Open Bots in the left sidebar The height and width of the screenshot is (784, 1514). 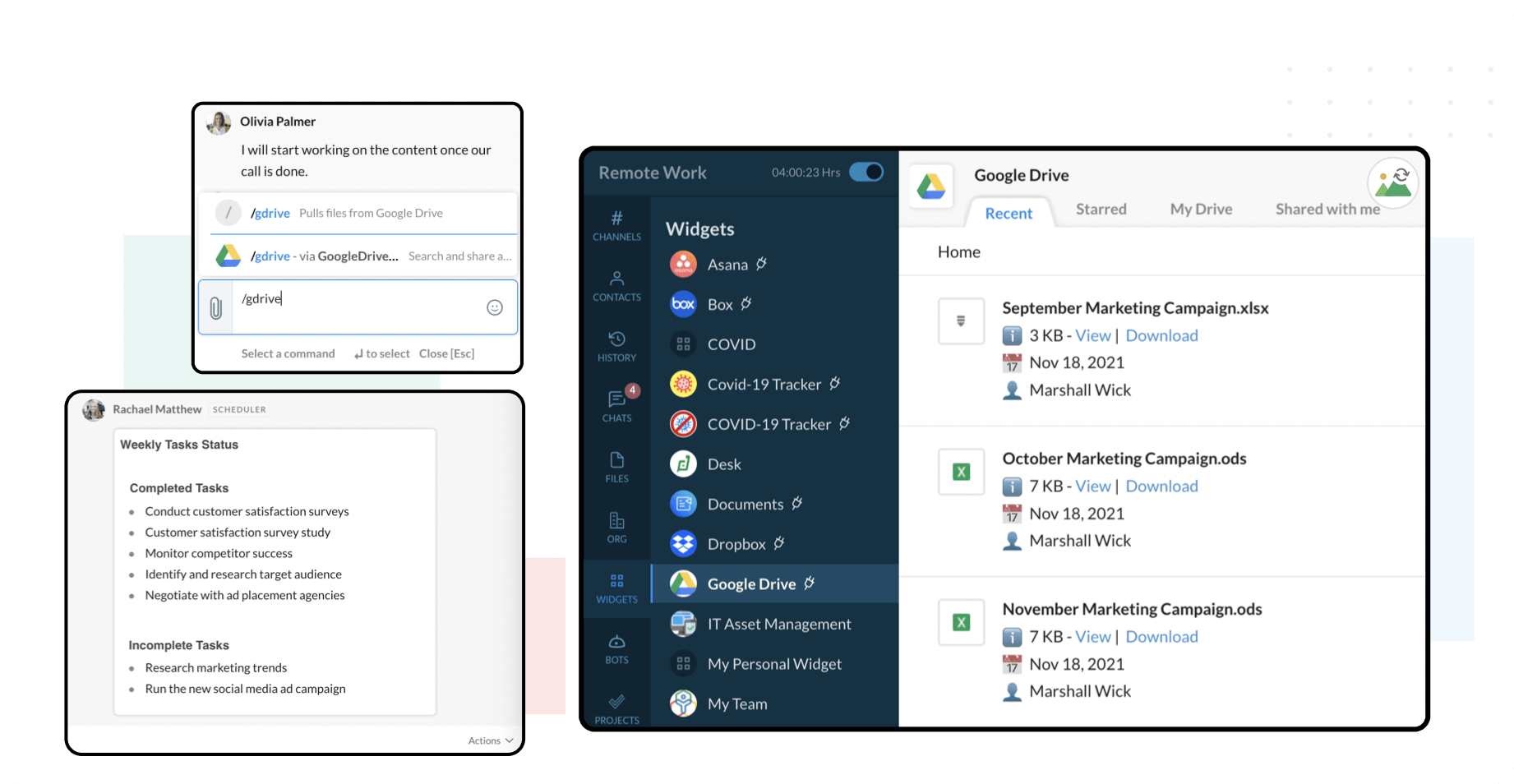616,649
